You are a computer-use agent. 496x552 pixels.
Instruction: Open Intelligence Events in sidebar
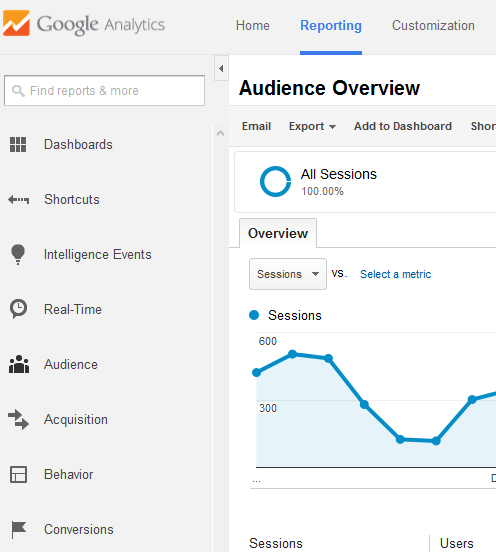point(98,255)
